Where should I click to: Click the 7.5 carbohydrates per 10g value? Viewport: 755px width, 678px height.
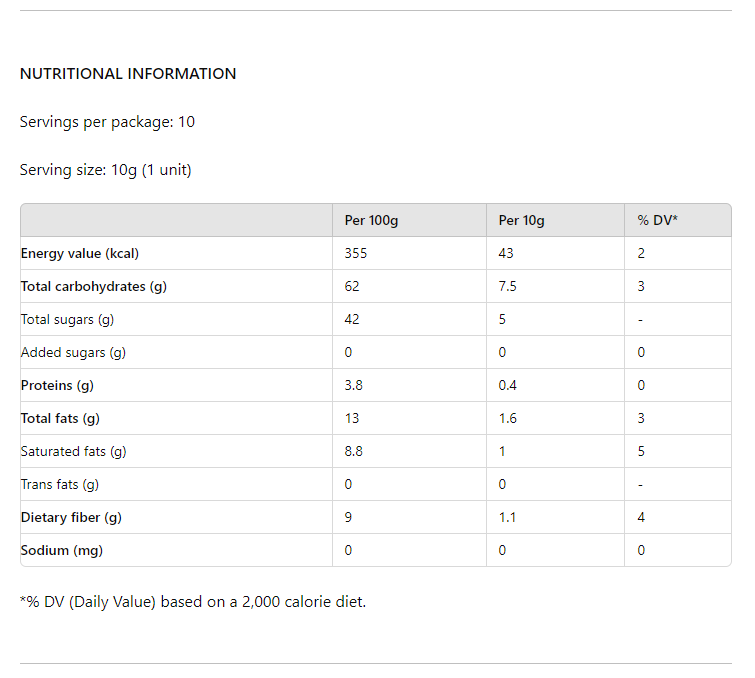click(x=508, y=287)
